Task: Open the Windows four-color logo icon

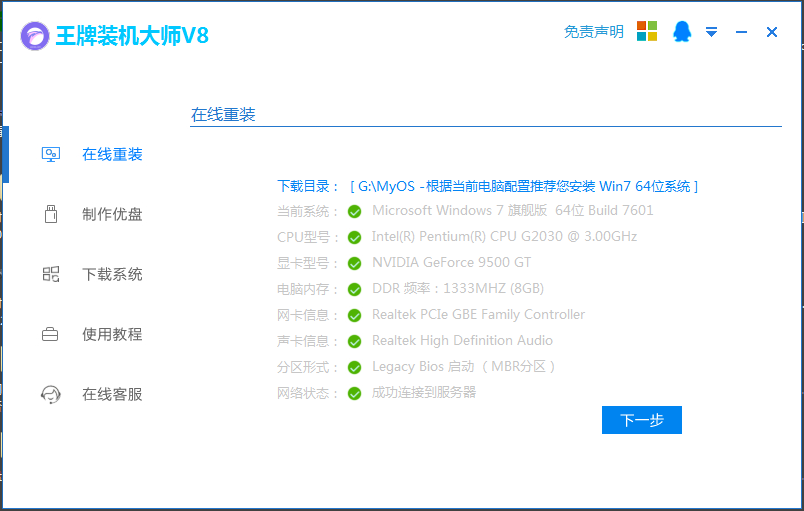Action: click(x=647, y=31)
